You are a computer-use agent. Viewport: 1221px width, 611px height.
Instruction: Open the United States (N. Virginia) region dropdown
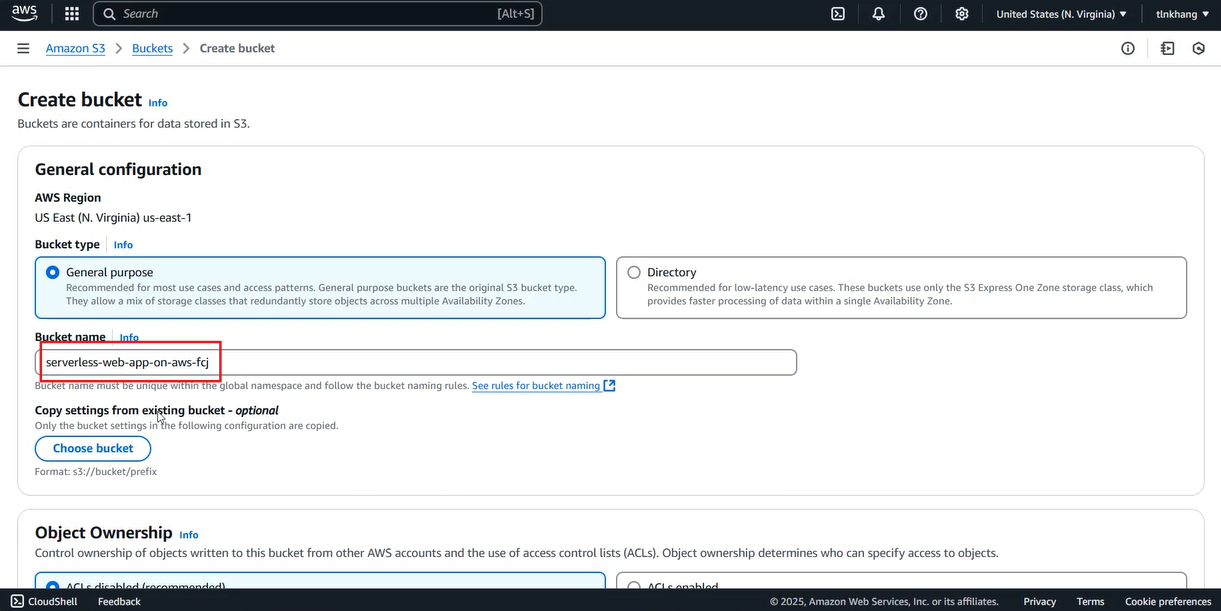point(1062,14)
